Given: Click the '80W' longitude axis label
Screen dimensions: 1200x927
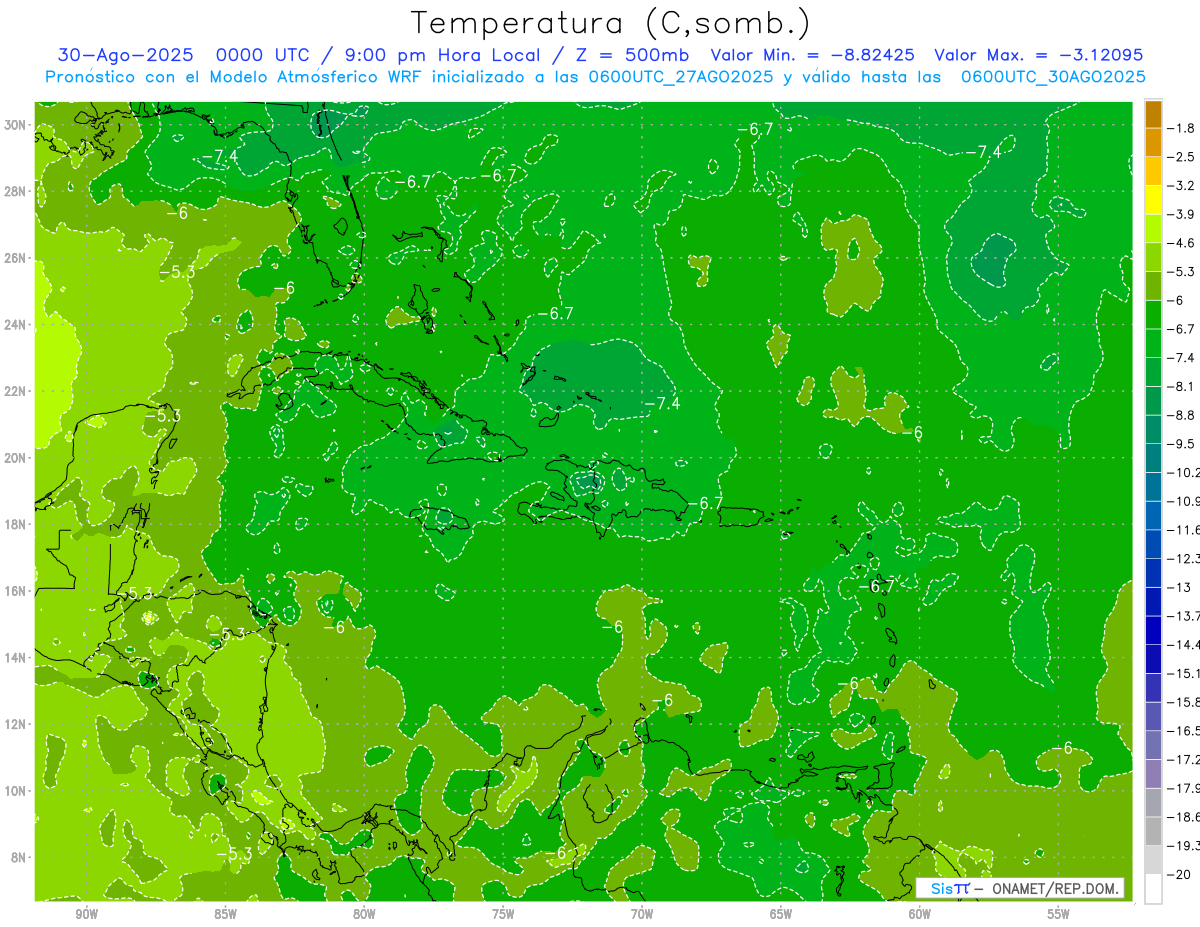Looking at the screenshot, I should [364, 914].
